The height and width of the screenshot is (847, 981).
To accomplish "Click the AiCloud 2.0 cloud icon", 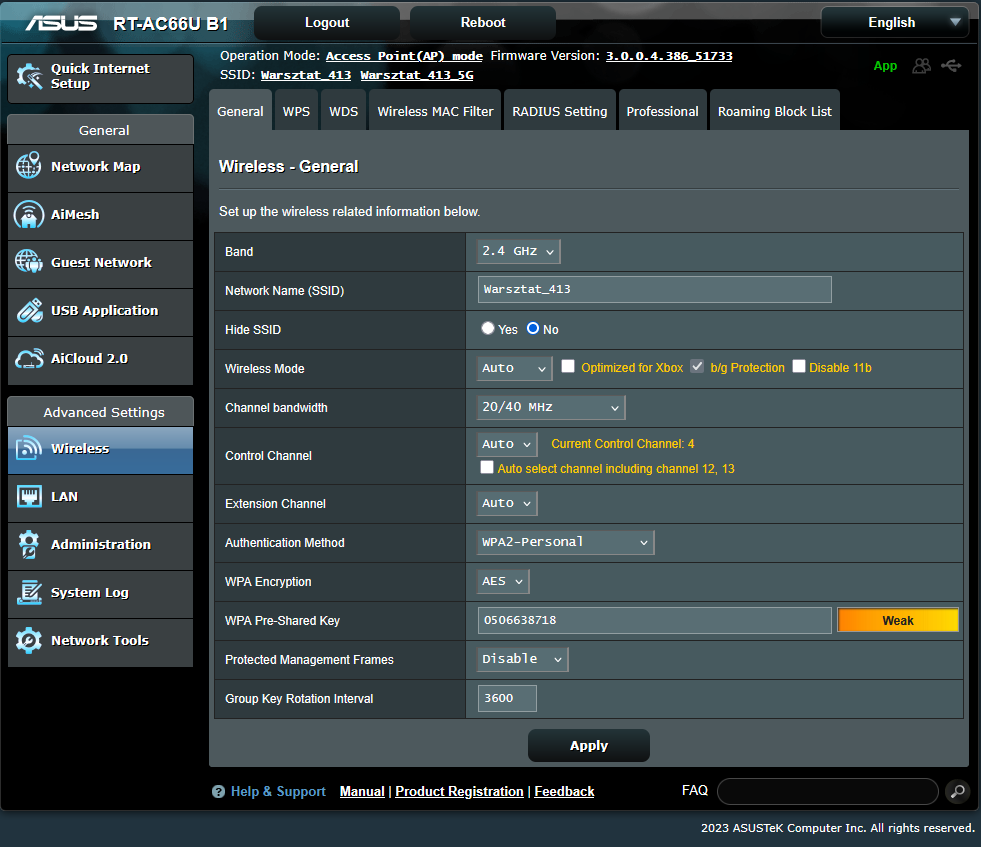I will (x=29, y=358).
